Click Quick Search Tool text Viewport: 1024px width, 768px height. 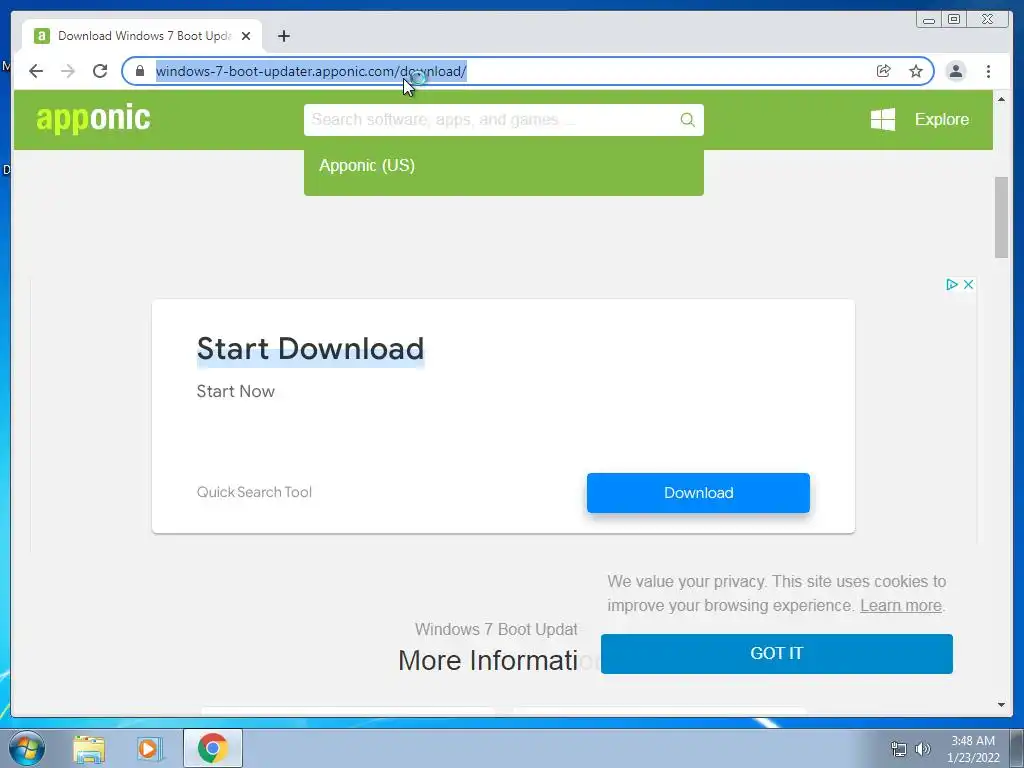click(254, 492)
